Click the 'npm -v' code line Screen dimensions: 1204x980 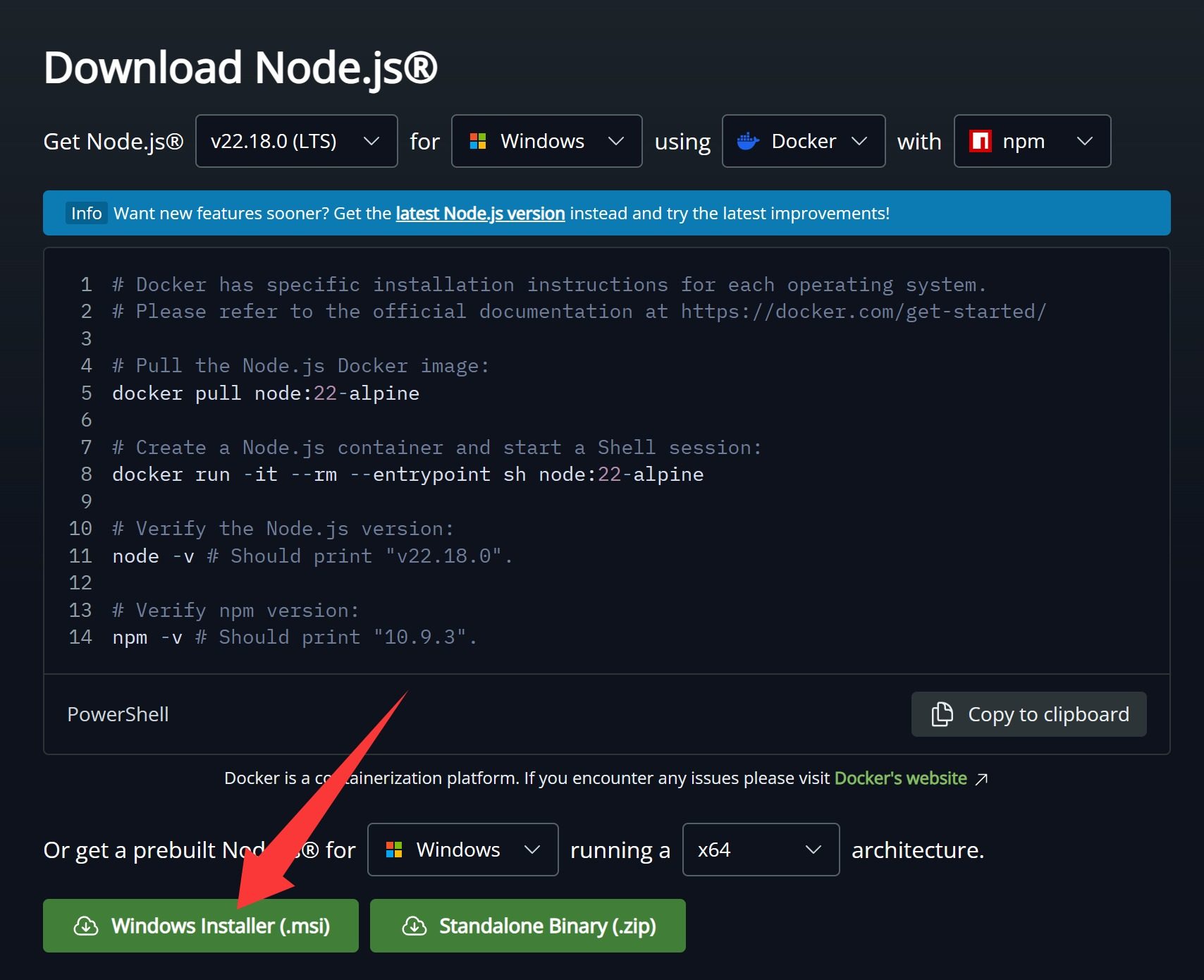click(x=295, y=637)
